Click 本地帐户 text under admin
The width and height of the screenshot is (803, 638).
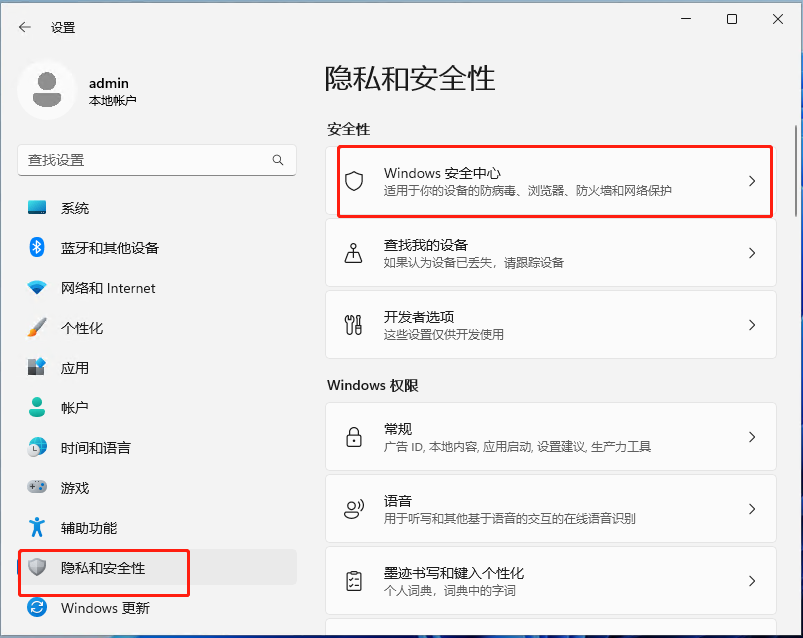pos(113,100)
